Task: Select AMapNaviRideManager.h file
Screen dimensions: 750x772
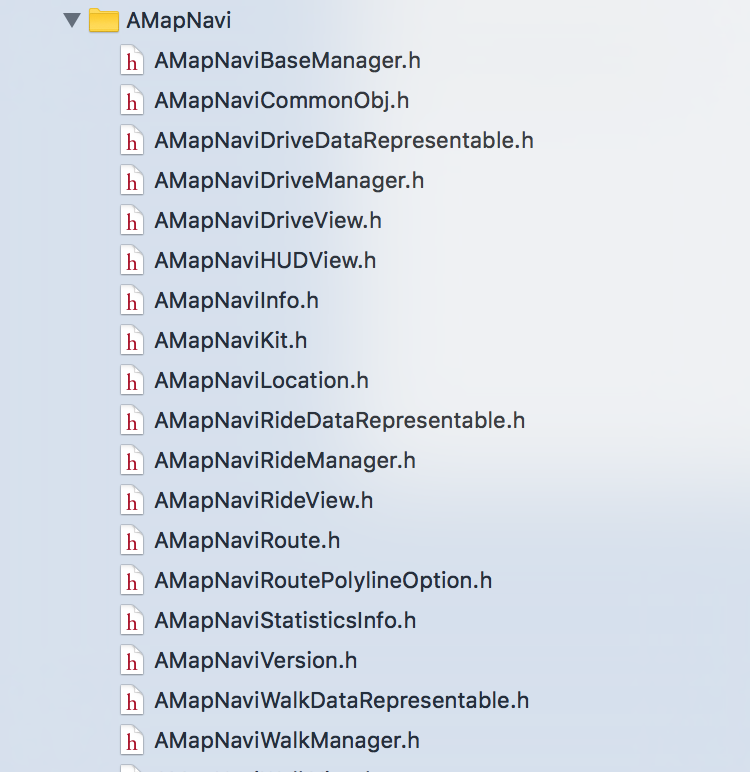Action: pos(285,460)
